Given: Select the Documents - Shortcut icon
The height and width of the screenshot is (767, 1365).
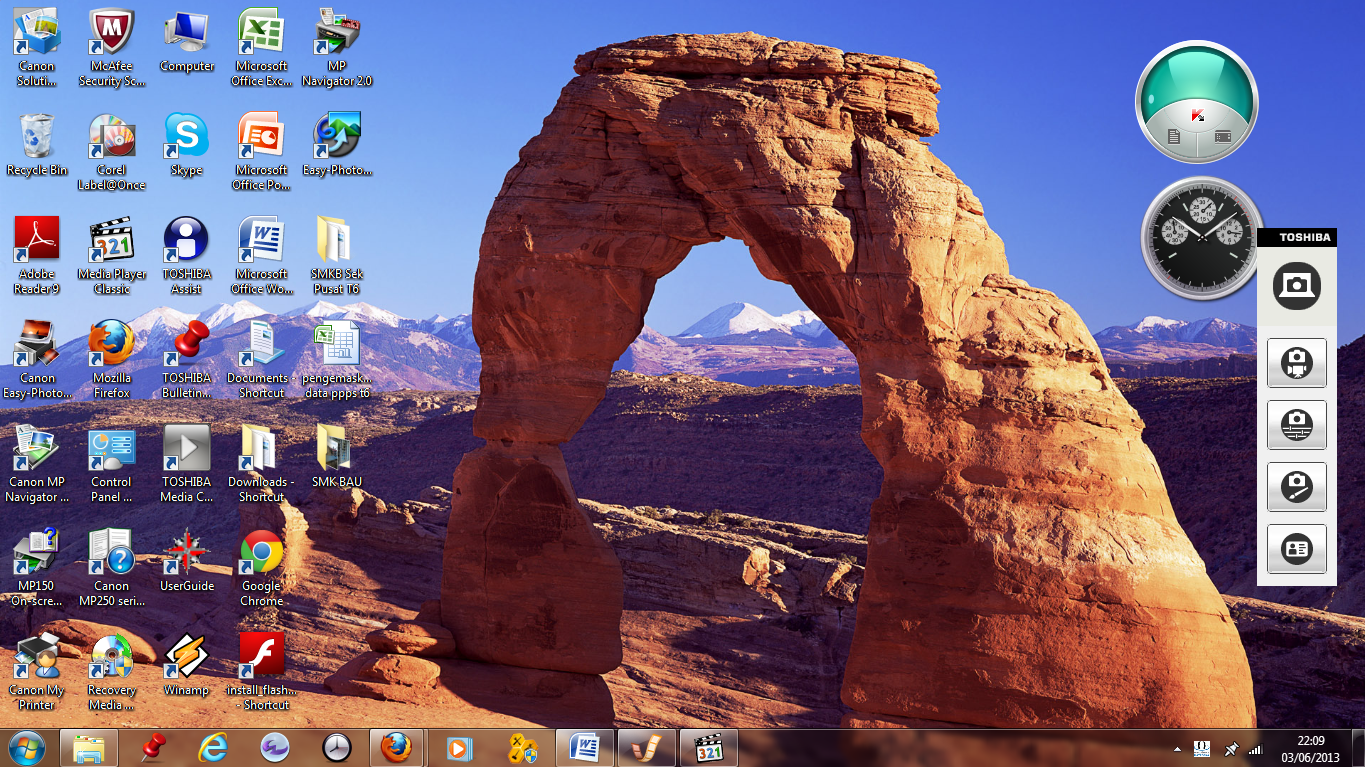Looking at the screenshot, I should click(262, 359).
